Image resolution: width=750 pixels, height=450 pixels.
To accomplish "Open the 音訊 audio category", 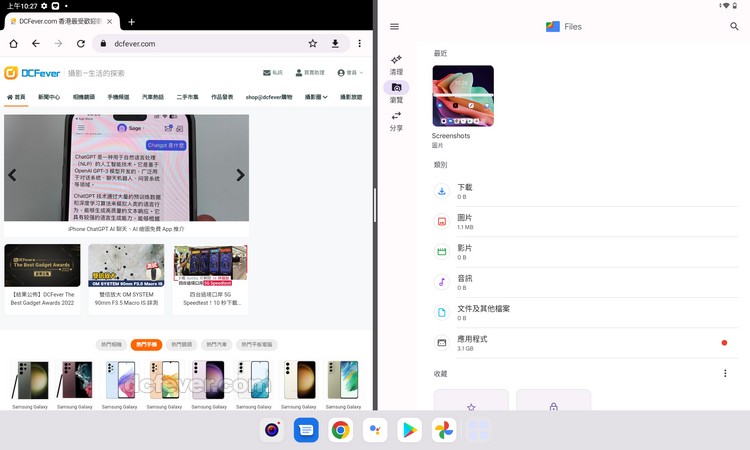I will pos(585,282).
